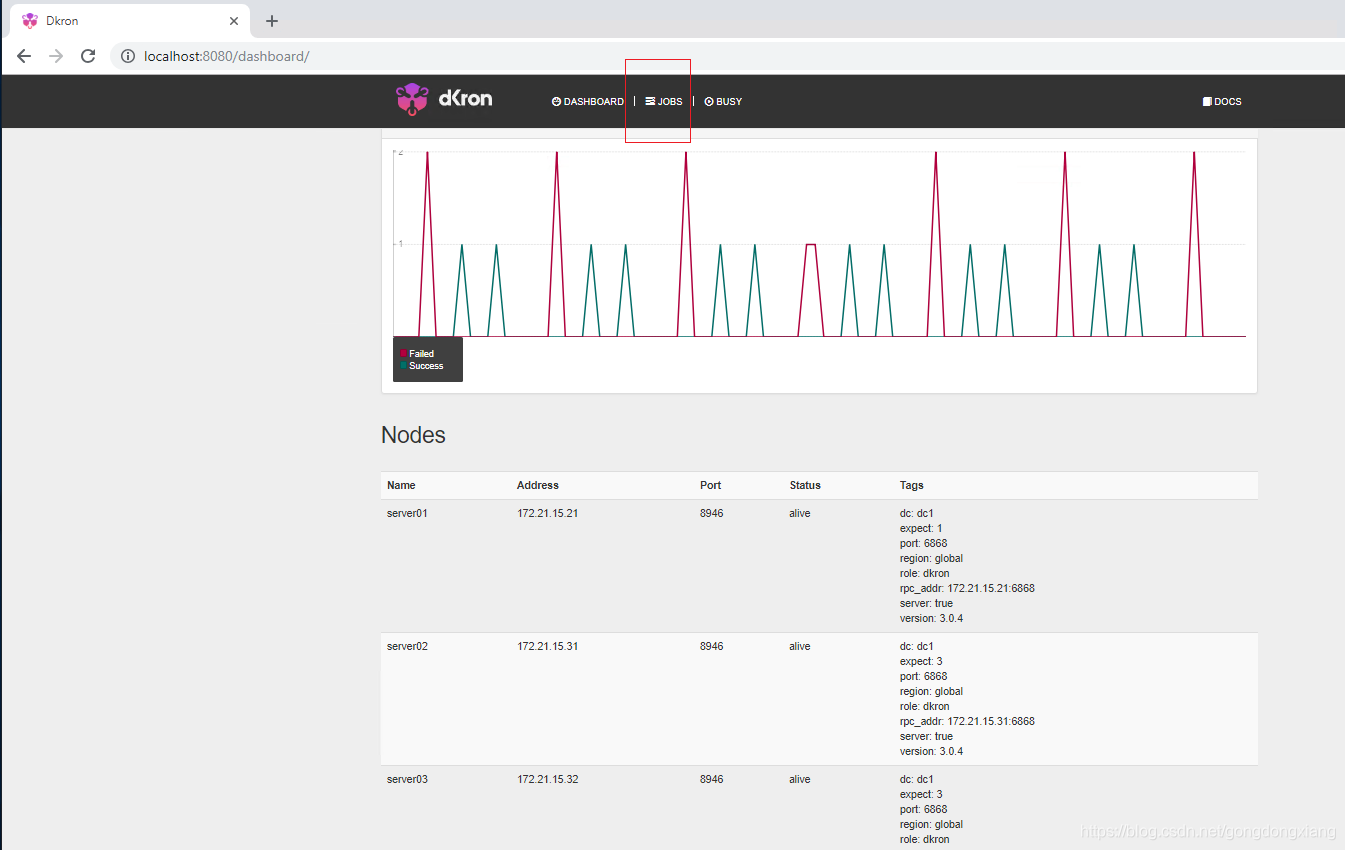
Task: Click the Tags column header
Action: [x=912, y=485]
